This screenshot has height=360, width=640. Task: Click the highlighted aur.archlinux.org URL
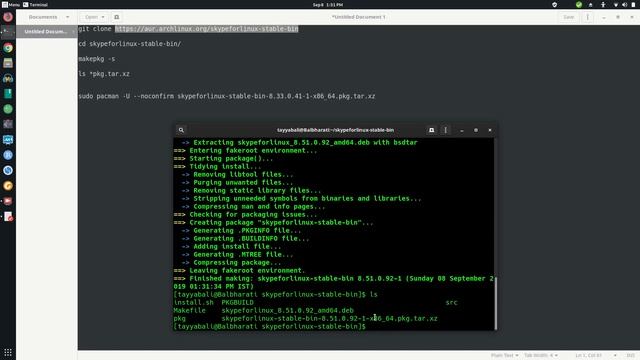coord(207,29)
